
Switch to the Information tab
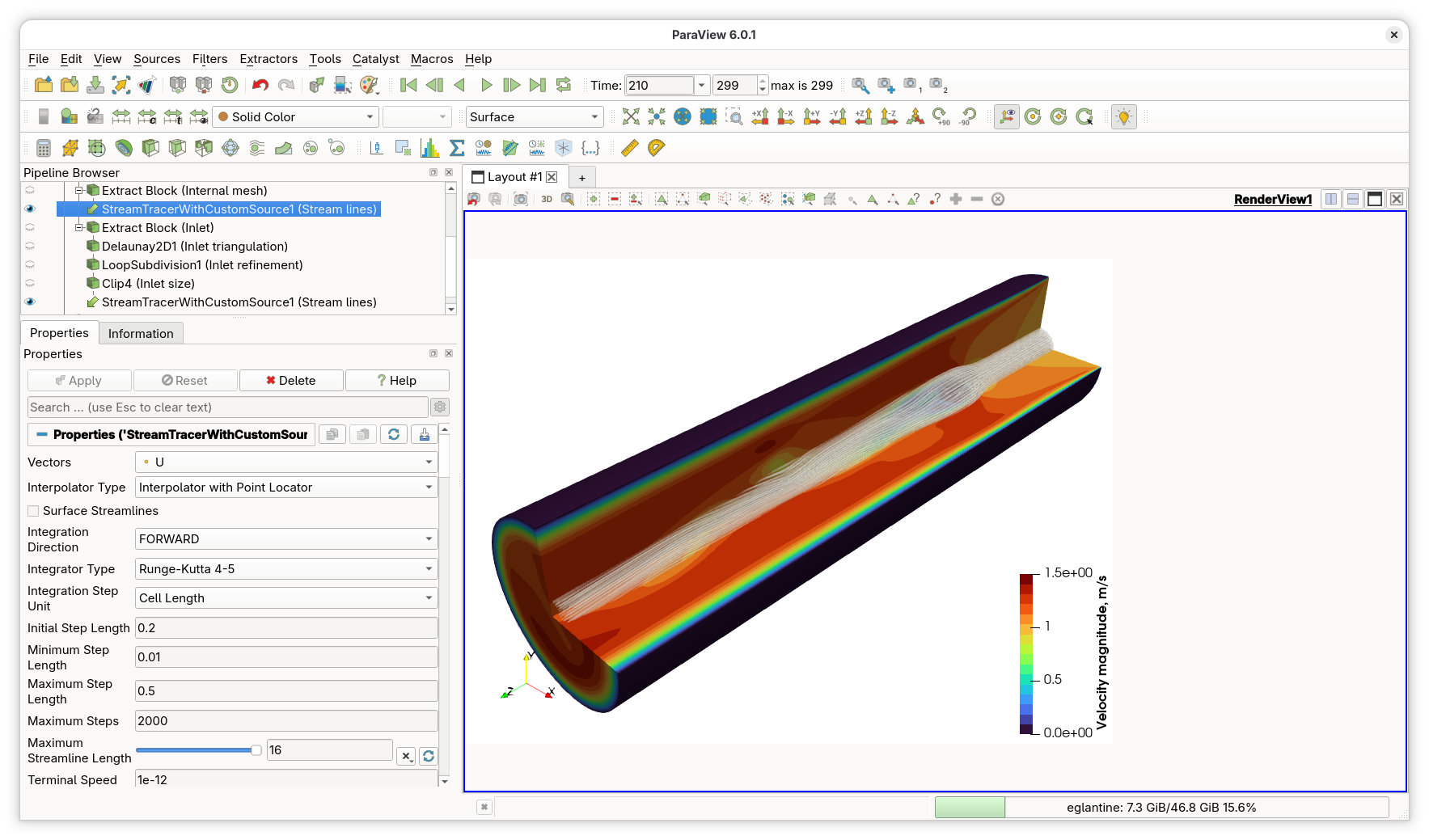141,334
